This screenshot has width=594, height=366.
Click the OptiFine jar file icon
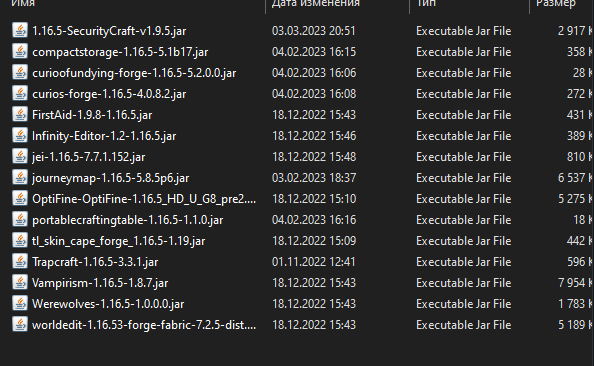[20, 199]
